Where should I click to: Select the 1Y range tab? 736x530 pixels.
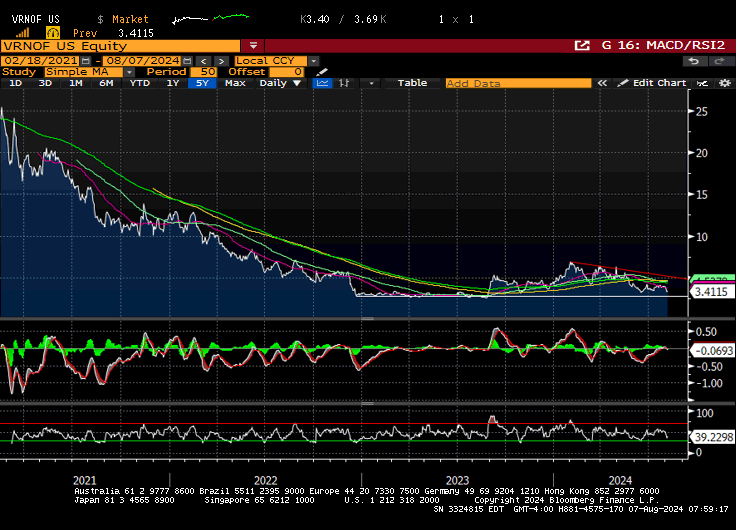coord(173,83)
